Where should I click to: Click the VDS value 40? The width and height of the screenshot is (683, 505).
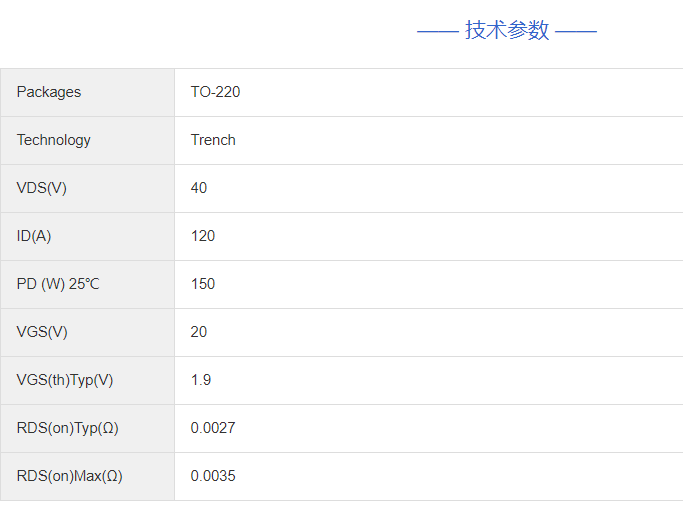tap(199, 188)
